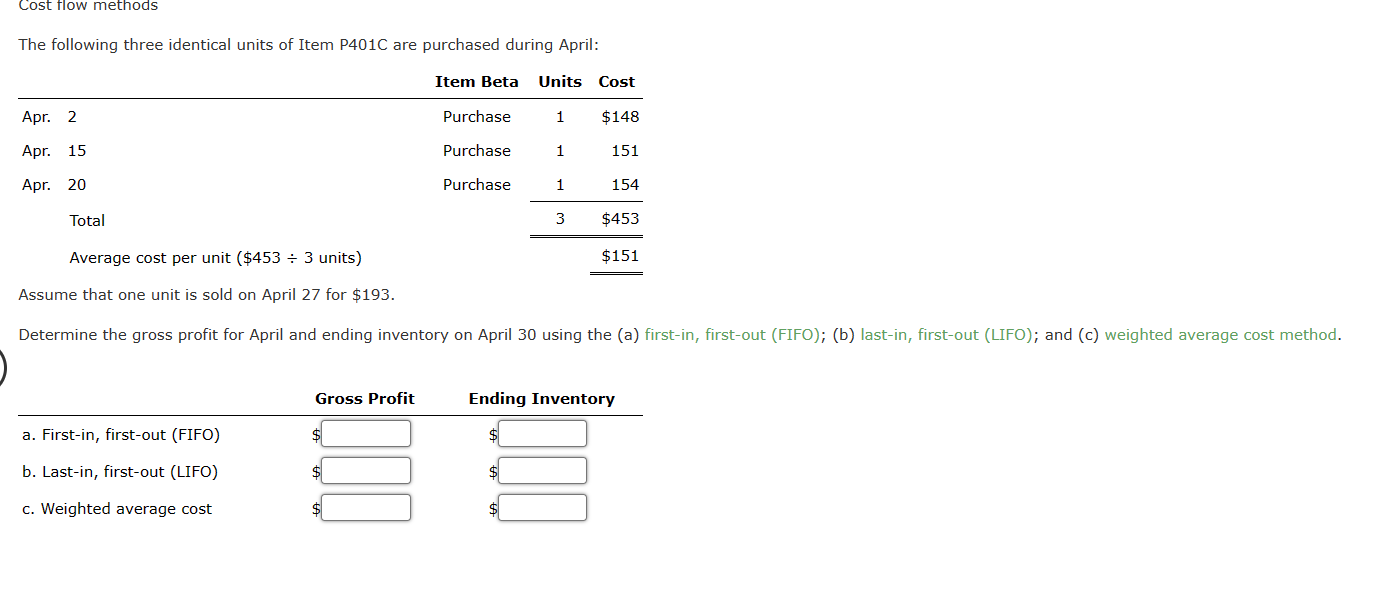The width and height of the screenshot is (1374, 595).
Task: Click the Cost flow methods heading
Action: pyautogui.click(x=86, y=6)
